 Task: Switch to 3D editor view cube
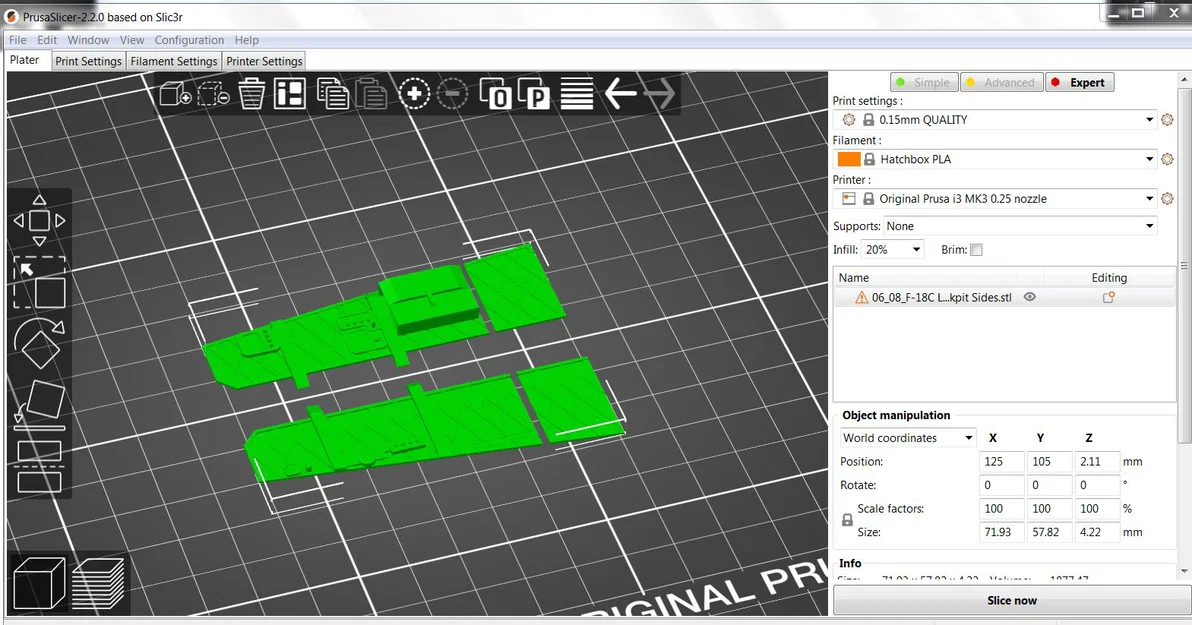[40, 582]
